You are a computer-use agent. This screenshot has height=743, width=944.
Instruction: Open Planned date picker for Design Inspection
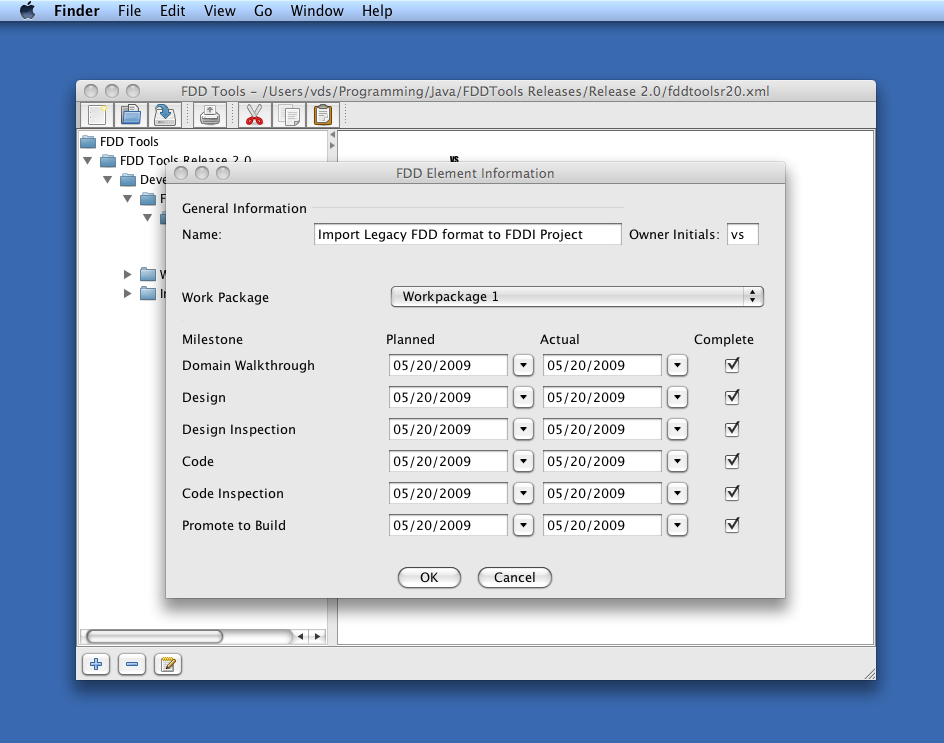click(523, 429)
